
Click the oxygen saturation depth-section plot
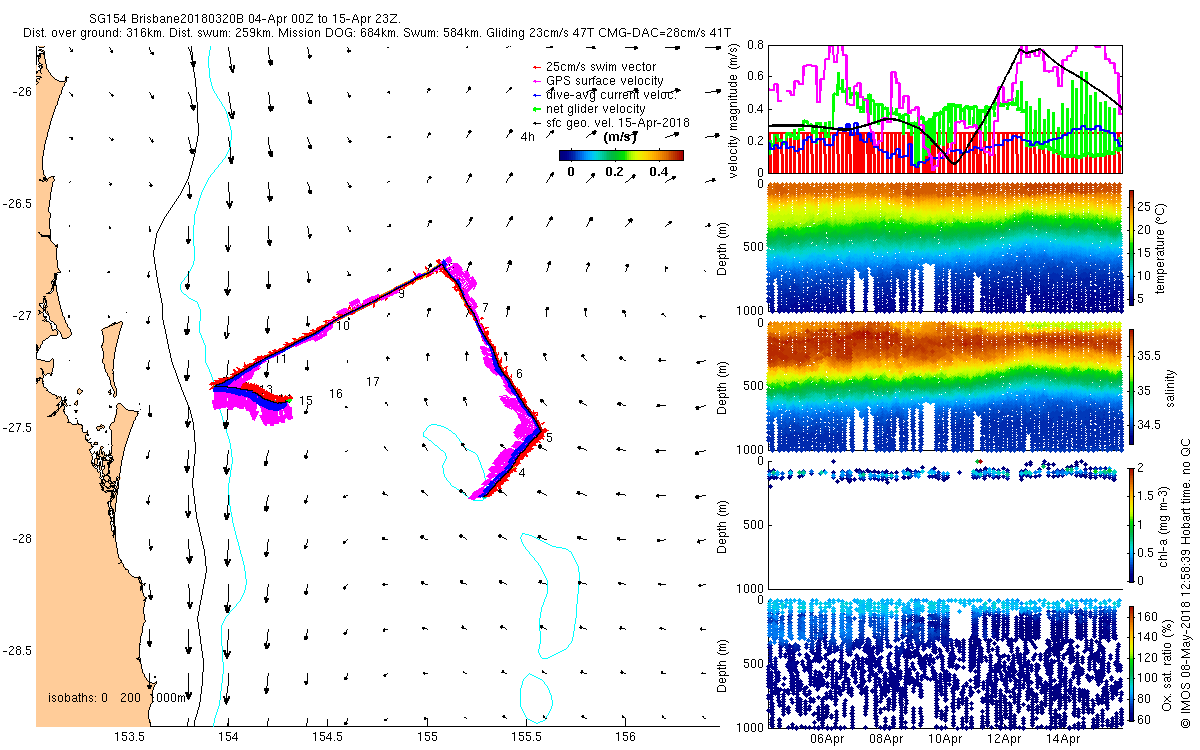pos(945,663)
